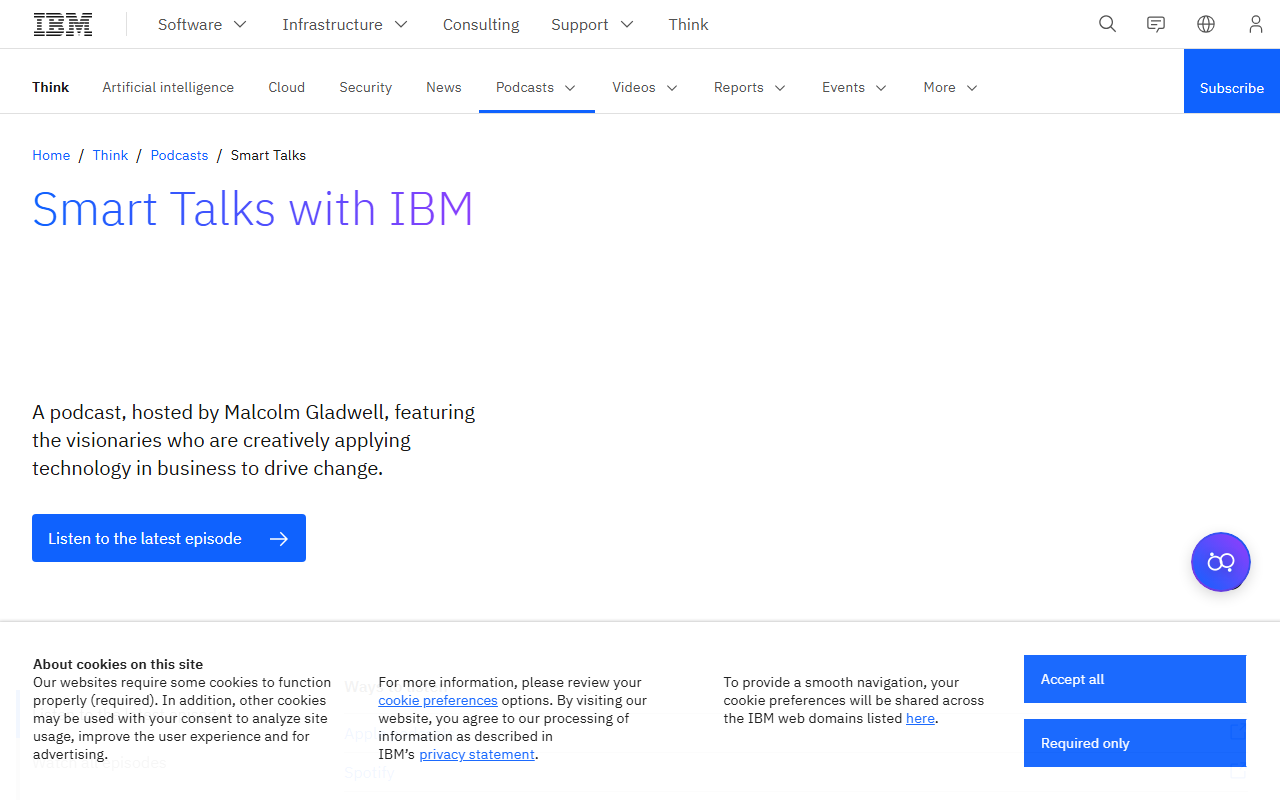This screenshot has width=1280, height=800.
Task: Expand the Support menu
Action: point(592,24)
